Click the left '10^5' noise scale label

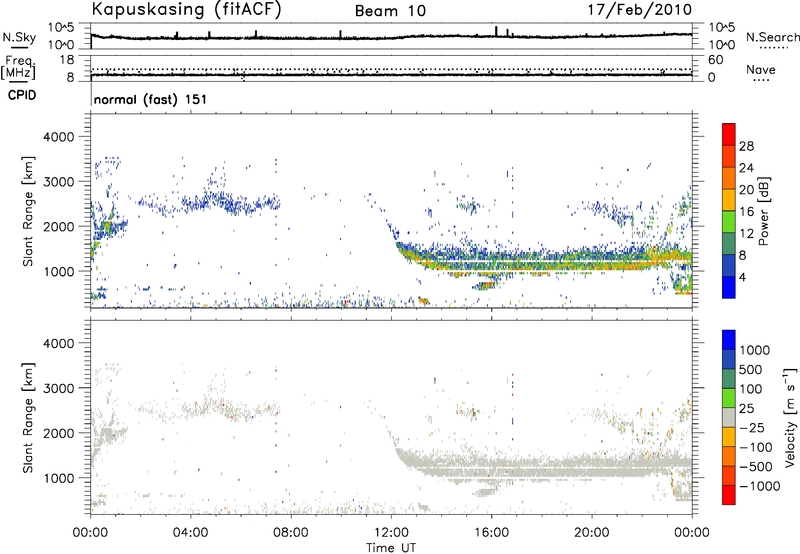click(x=61, y=27)
